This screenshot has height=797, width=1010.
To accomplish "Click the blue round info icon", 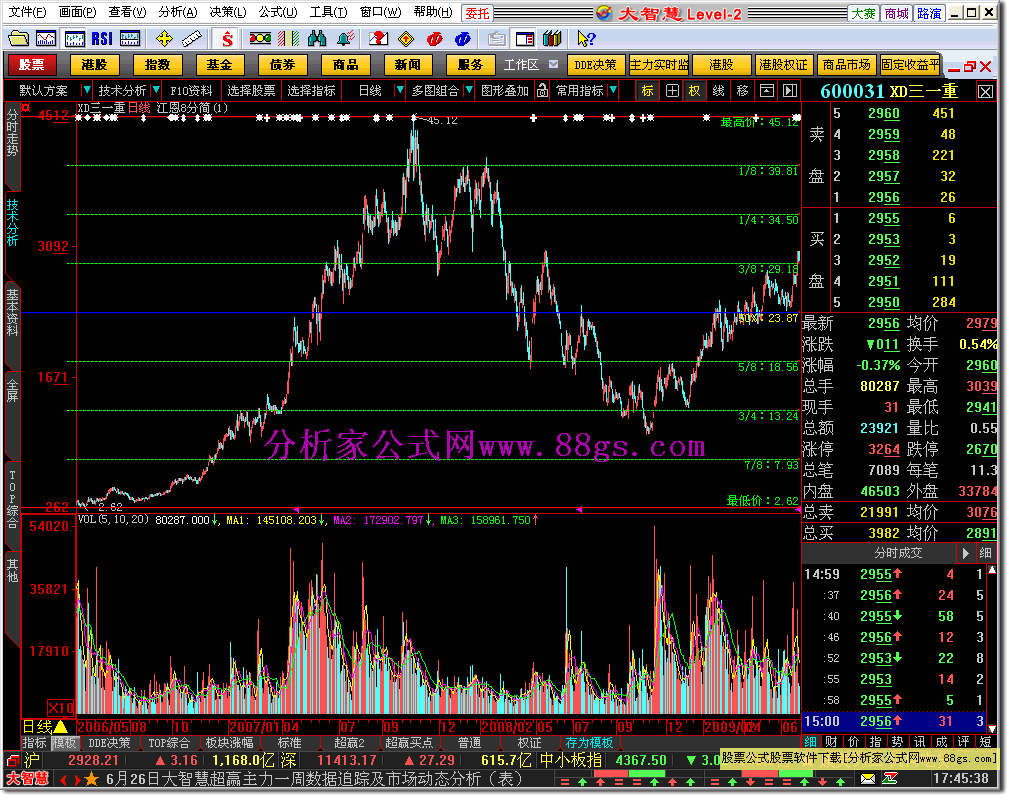I will [462, 39].
